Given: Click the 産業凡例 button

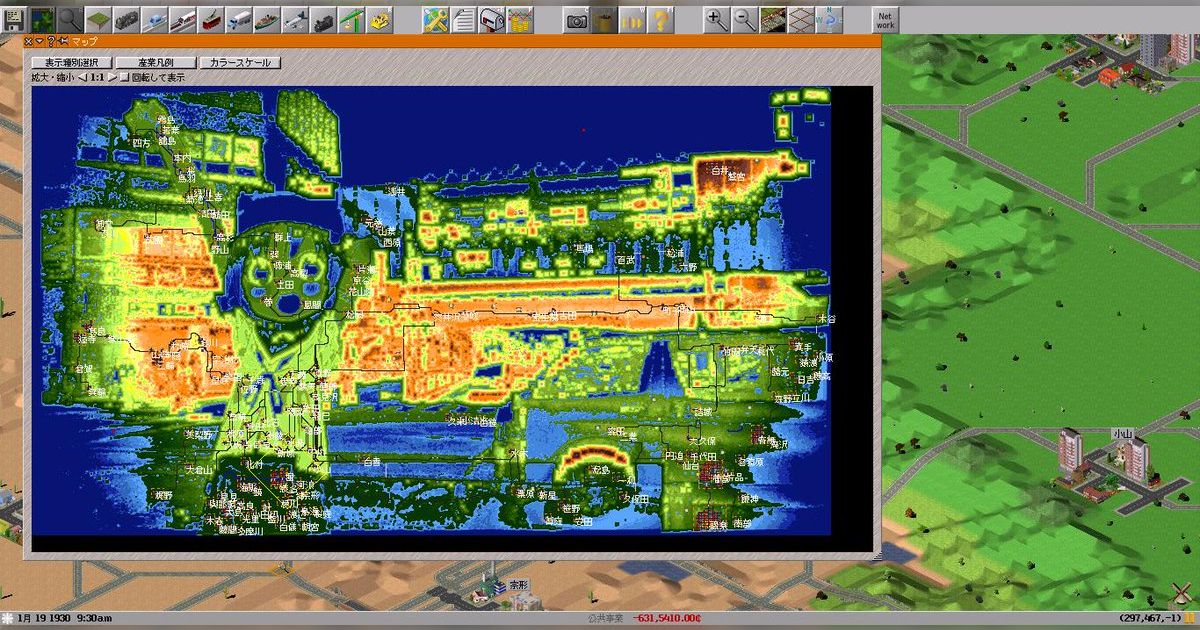Looking at the screenshot, I should 155,62.
